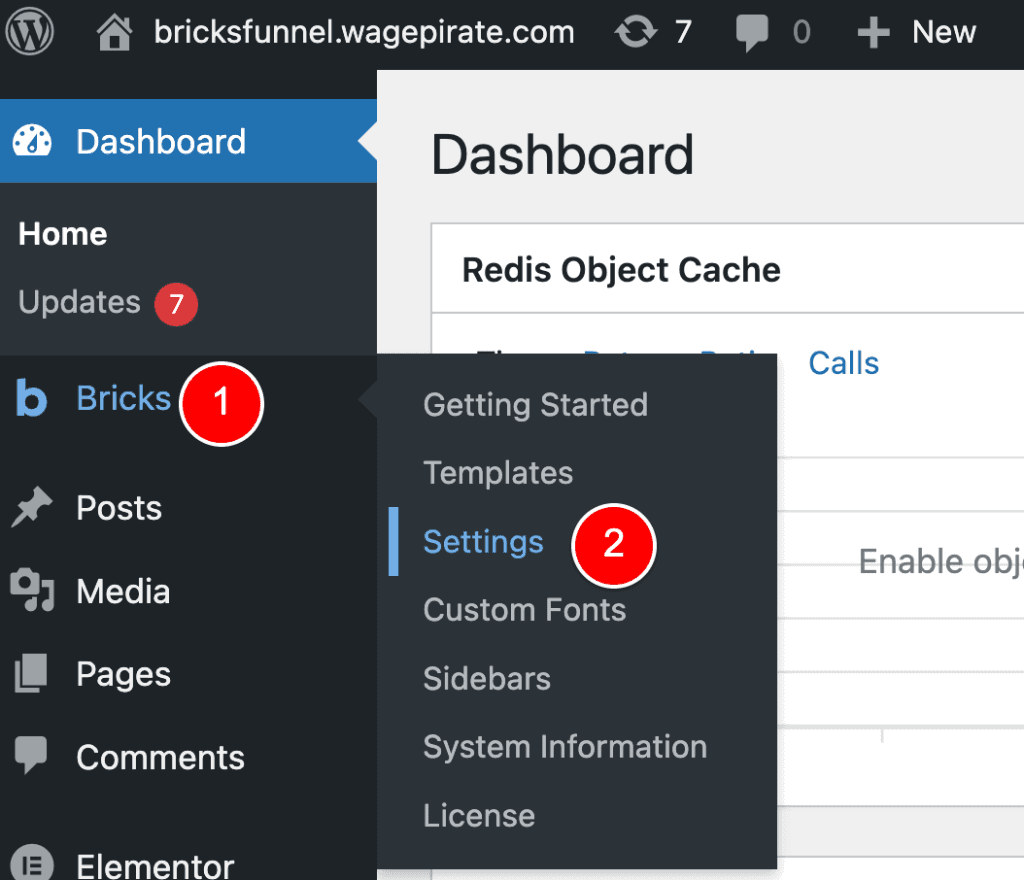This screenshot has height=880, width=1024.
Task: Select the Posts pushpin icon
Action: (32, 507)
